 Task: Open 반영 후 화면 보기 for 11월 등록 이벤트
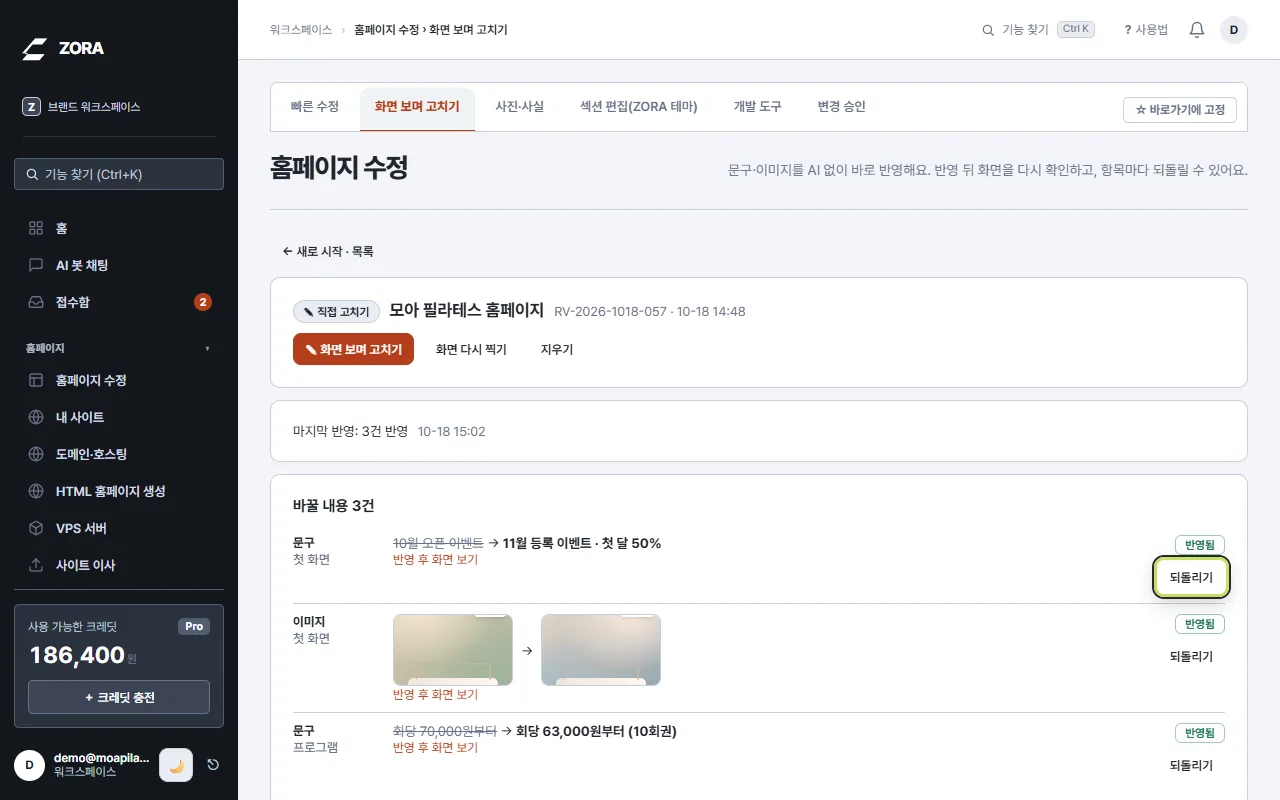[435, 560]
